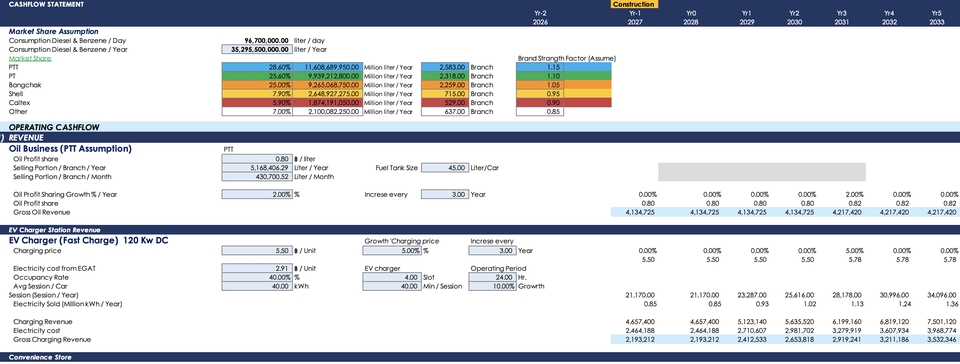Screen dimensions: 960x364
Task: Select the Oil Profit Sharing Growth 2.00% cell
Action: tap(257, 195)
